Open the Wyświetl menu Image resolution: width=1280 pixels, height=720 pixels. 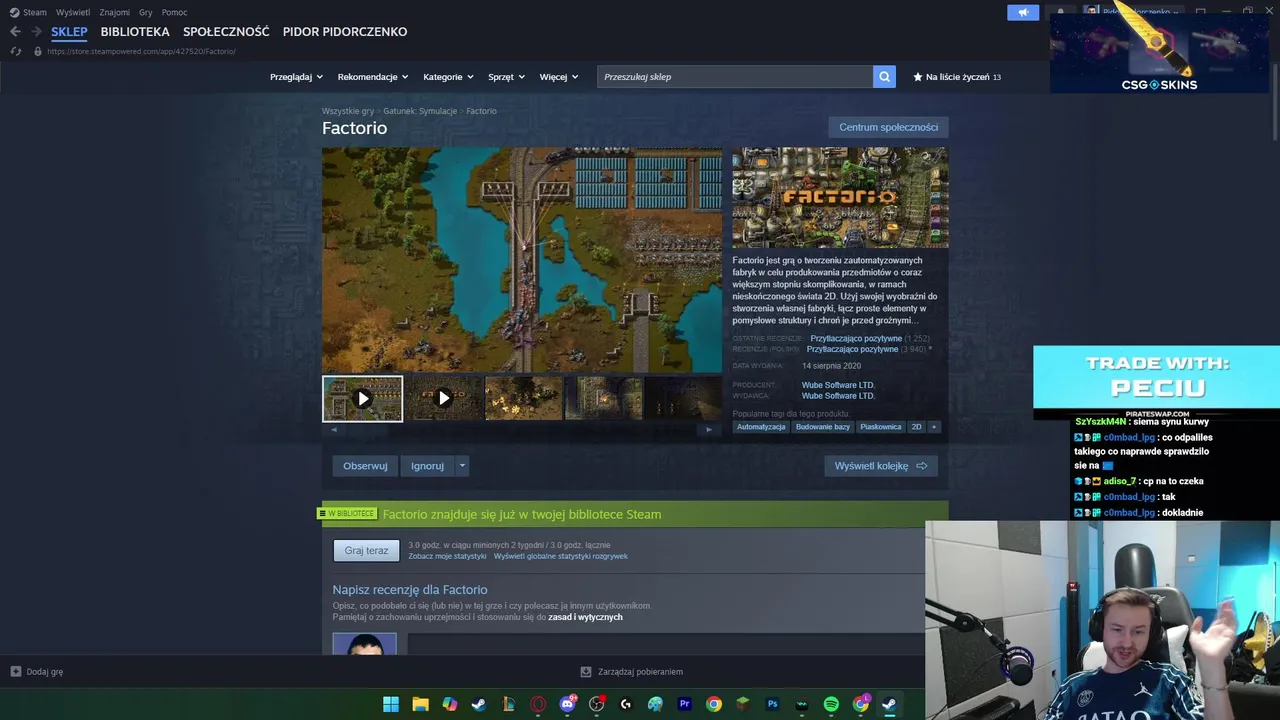pos(73,12)
